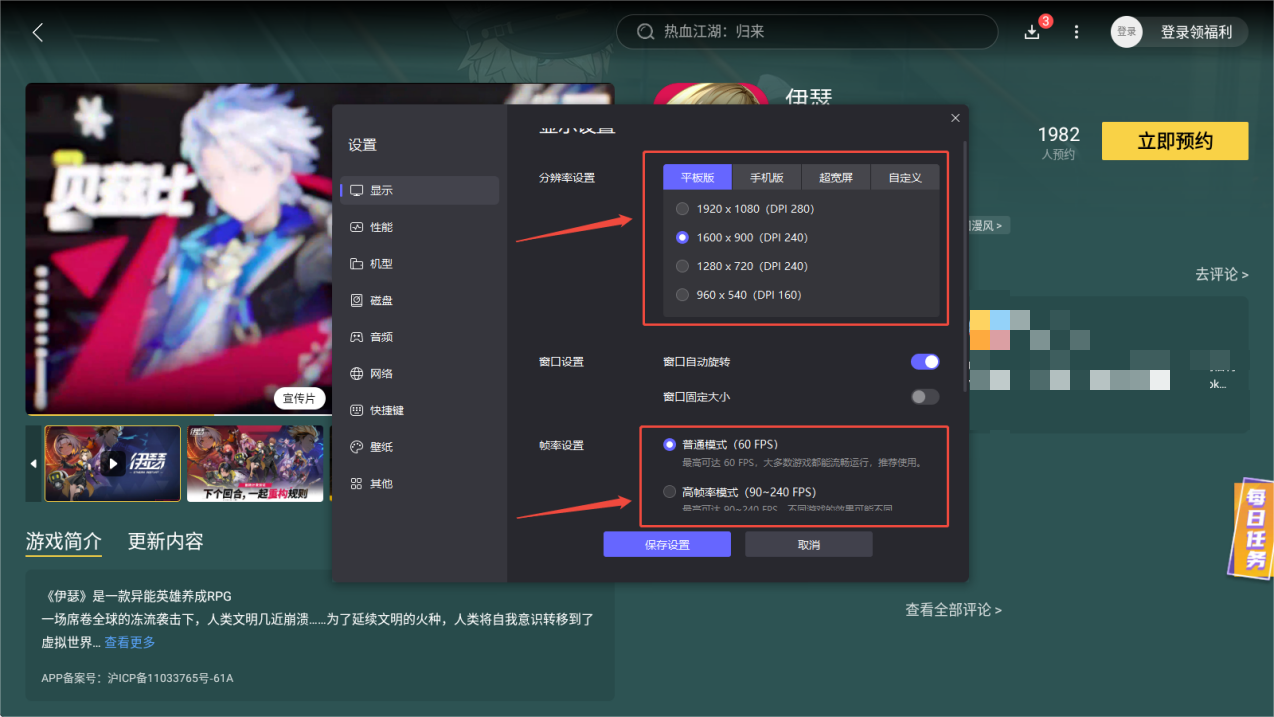The image size is (1274, 717).
Task: Open the 性能 performance settings section
Action: (420, 227)
